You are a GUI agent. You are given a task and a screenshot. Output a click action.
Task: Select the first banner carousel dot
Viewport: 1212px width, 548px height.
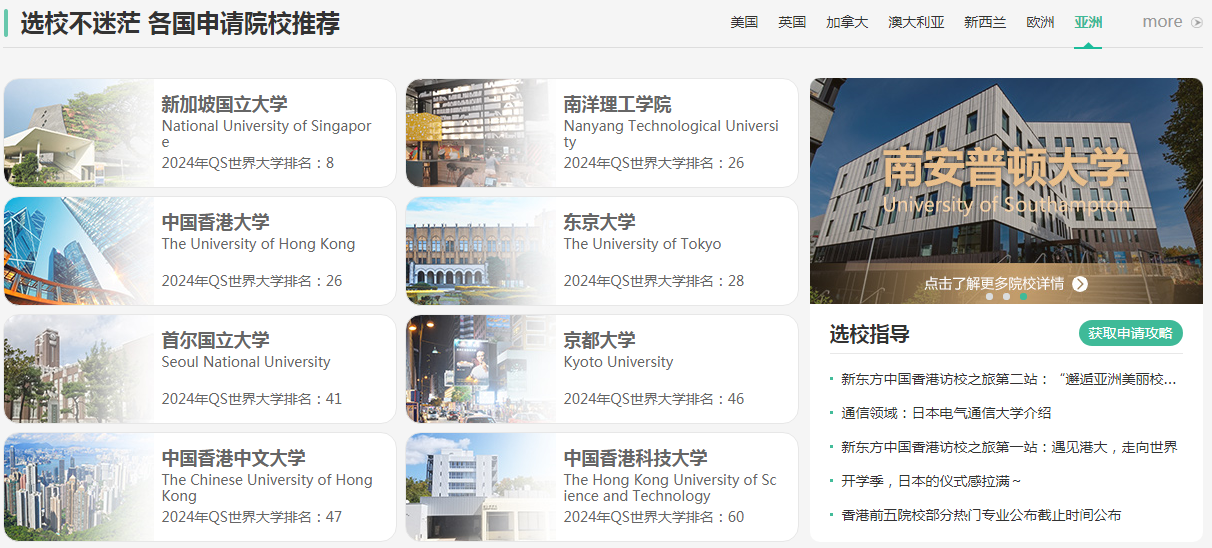pos(989,297)
